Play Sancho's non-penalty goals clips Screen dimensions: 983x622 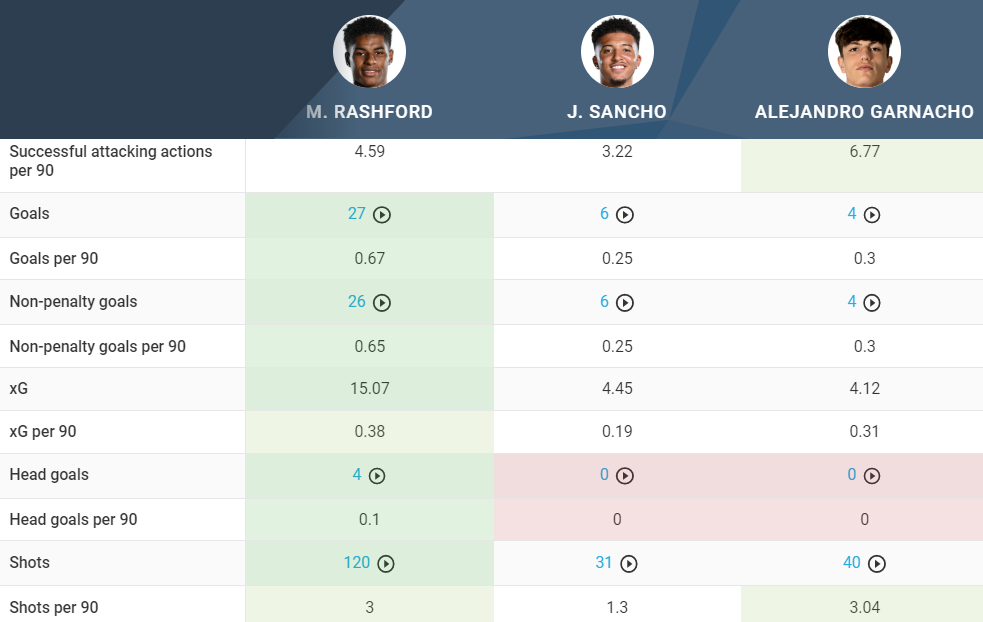(x=625, y=302)
